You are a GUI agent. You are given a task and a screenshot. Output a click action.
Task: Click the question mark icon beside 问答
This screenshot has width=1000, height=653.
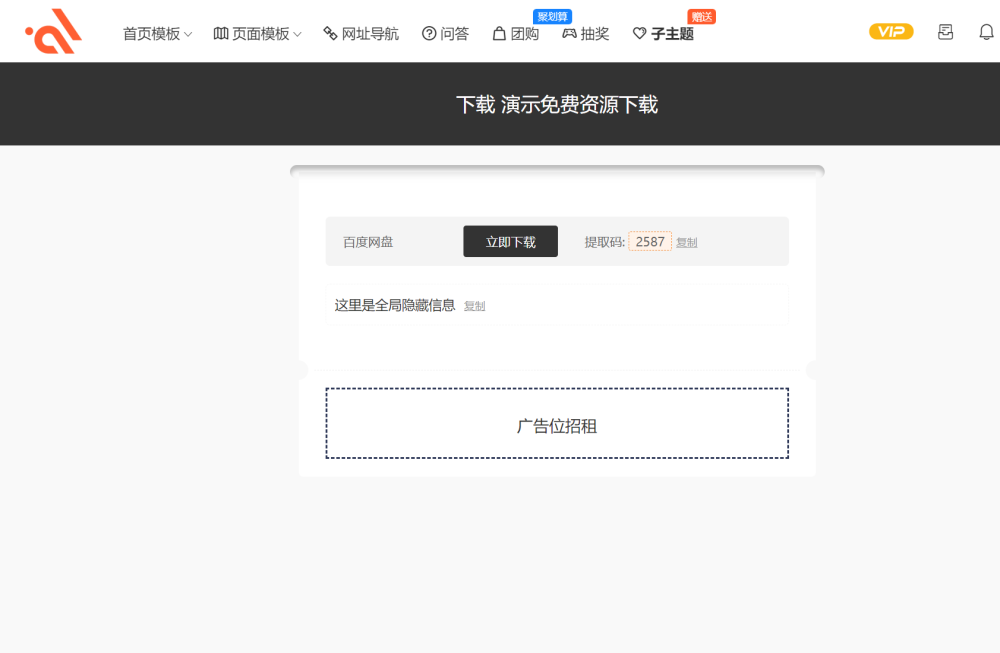(429, 33)
